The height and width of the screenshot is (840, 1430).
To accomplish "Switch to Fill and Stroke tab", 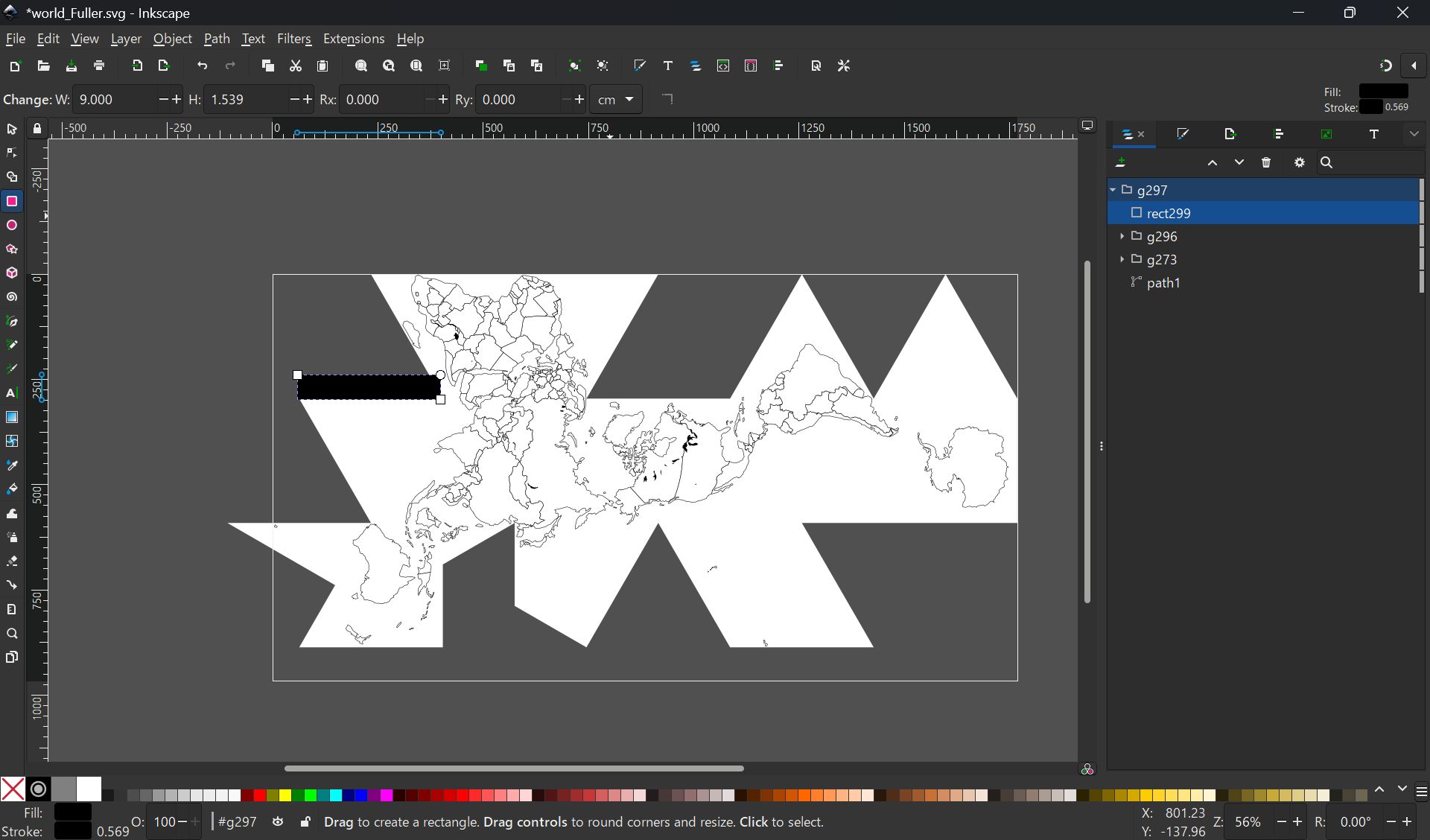I will [1182, 134].
